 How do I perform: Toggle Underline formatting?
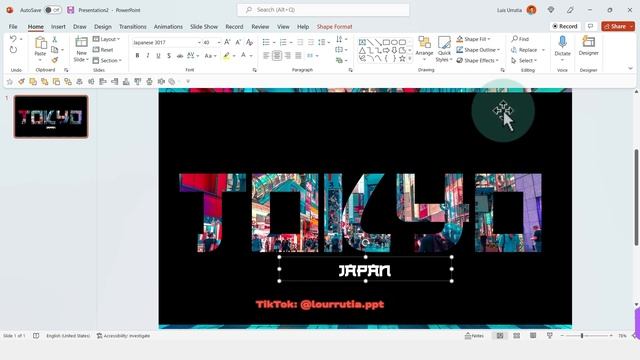click(x=158, y=56)
